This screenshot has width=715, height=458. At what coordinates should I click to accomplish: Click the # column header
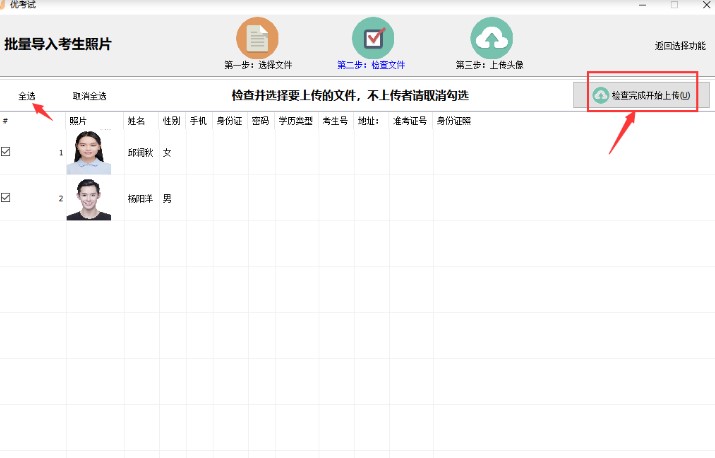pos(5,121)
